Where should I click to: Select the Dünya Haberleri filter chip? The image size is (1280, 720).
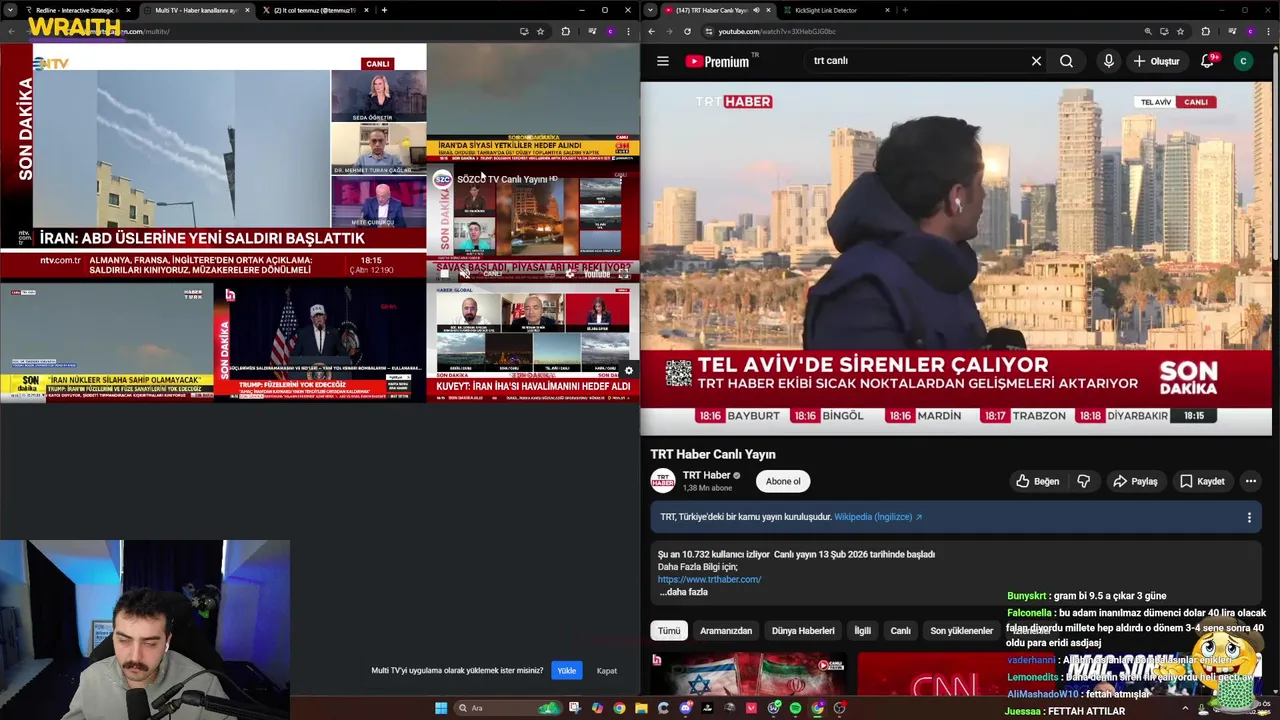(803, 631)
